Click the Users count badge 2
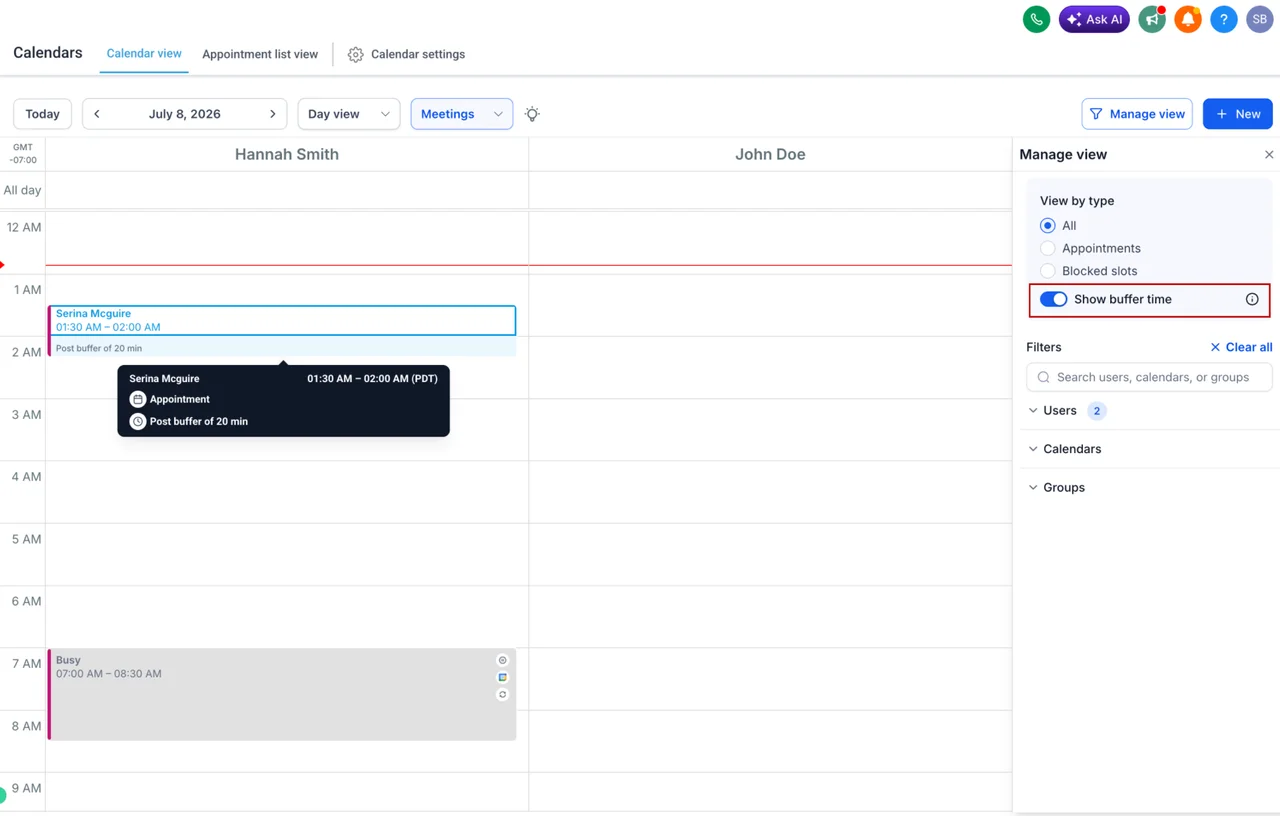The width and height of the screenshot is (1280, 816). pyautogui.click(x=1096, y=411)
